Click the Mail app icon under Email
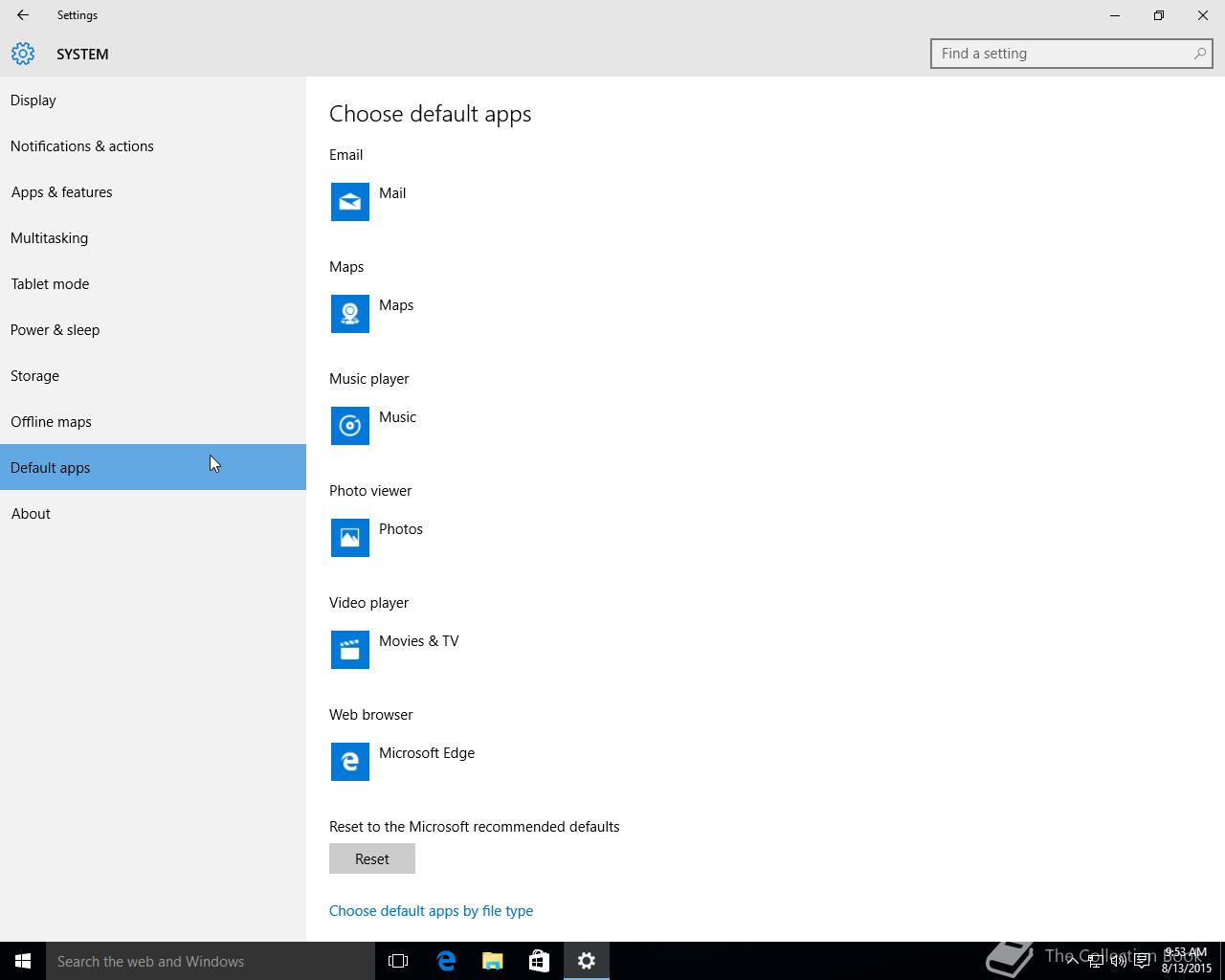Image resolution: width=1225 pixels, height=980 pixels. pos(350,202)
